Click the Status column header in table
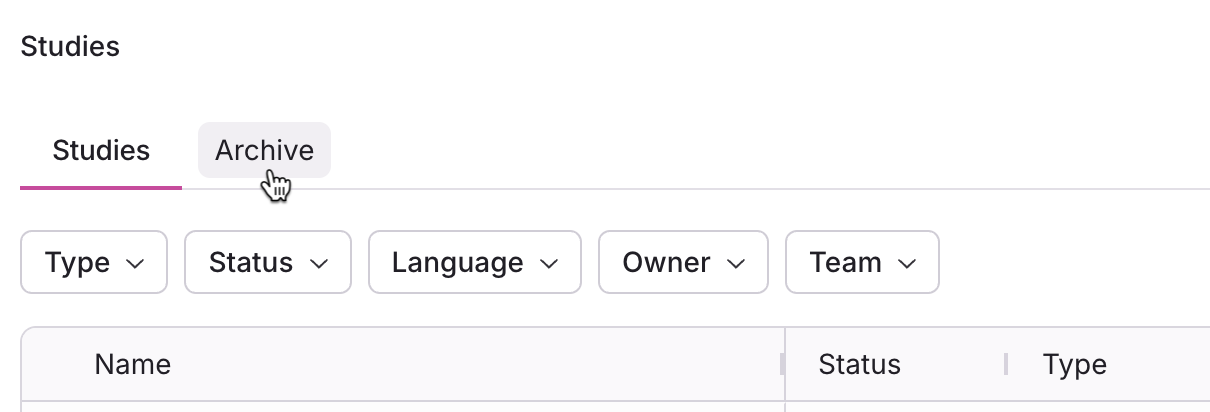Screen dimensions: 1210x412 [x=859, y=364]
